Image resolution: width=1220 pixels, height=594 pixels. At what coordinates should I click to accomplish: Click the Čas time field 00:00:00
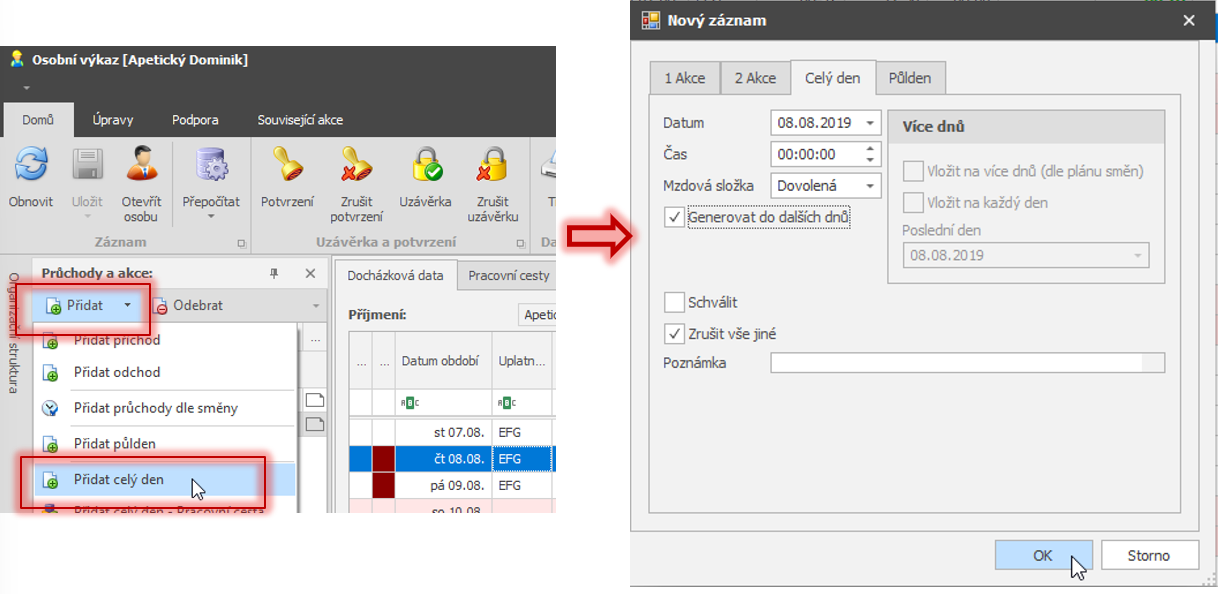[x=816, y=154]
